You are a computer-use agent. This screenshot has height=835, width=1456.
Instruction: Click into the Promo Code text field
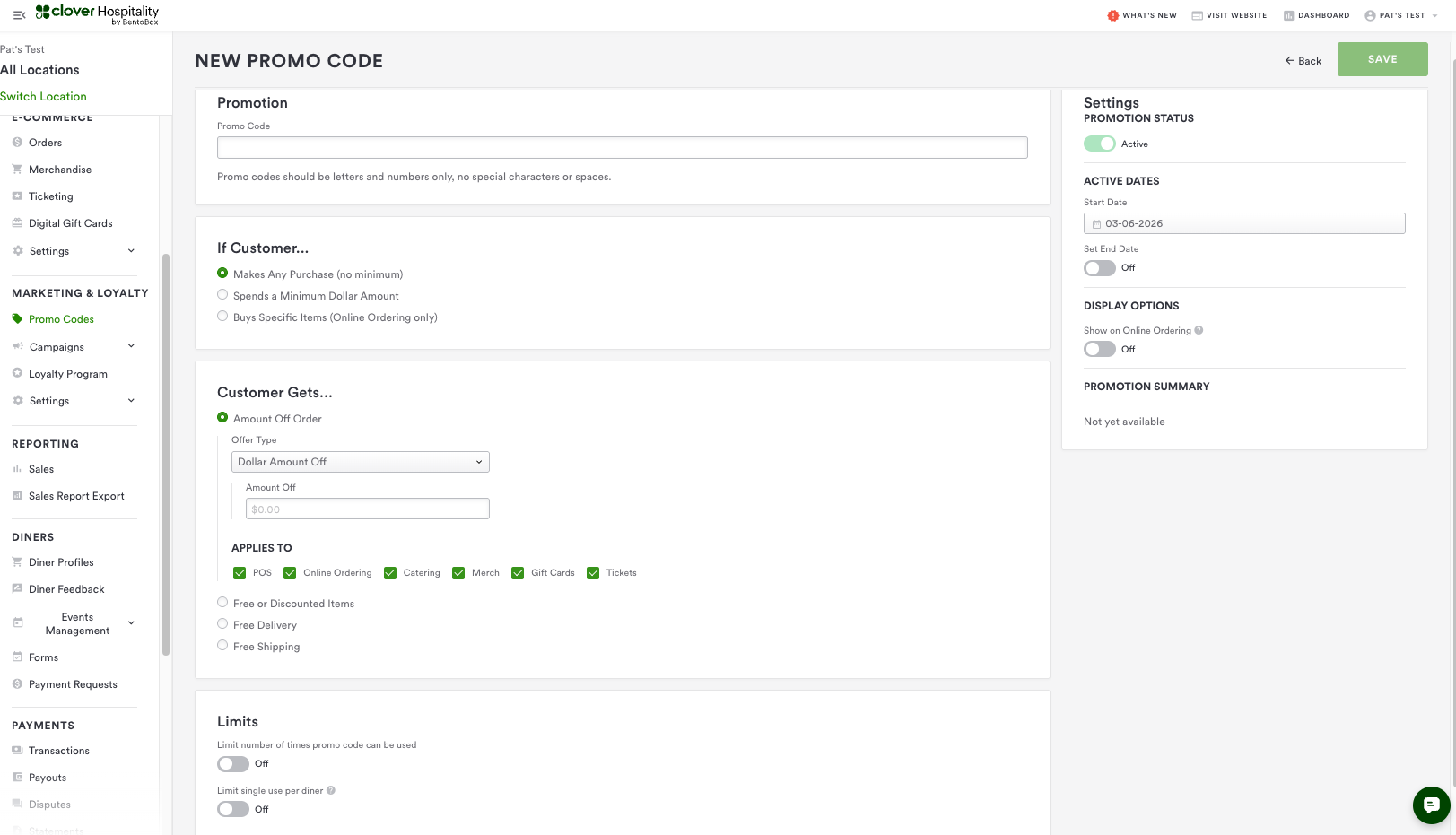pos(622,148)
